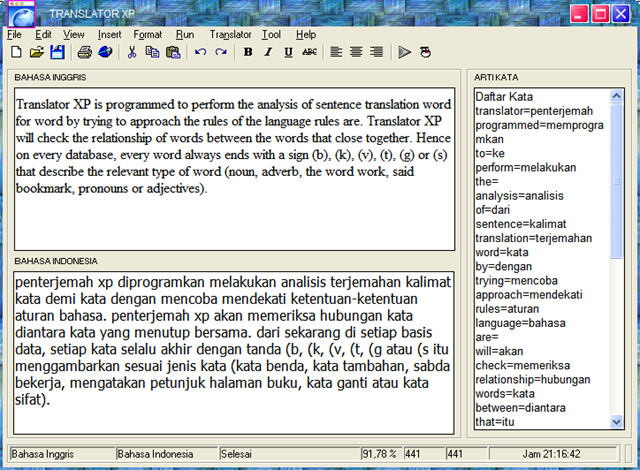Click the New document icon
The image size is (640, 470).
coord(16,52)
